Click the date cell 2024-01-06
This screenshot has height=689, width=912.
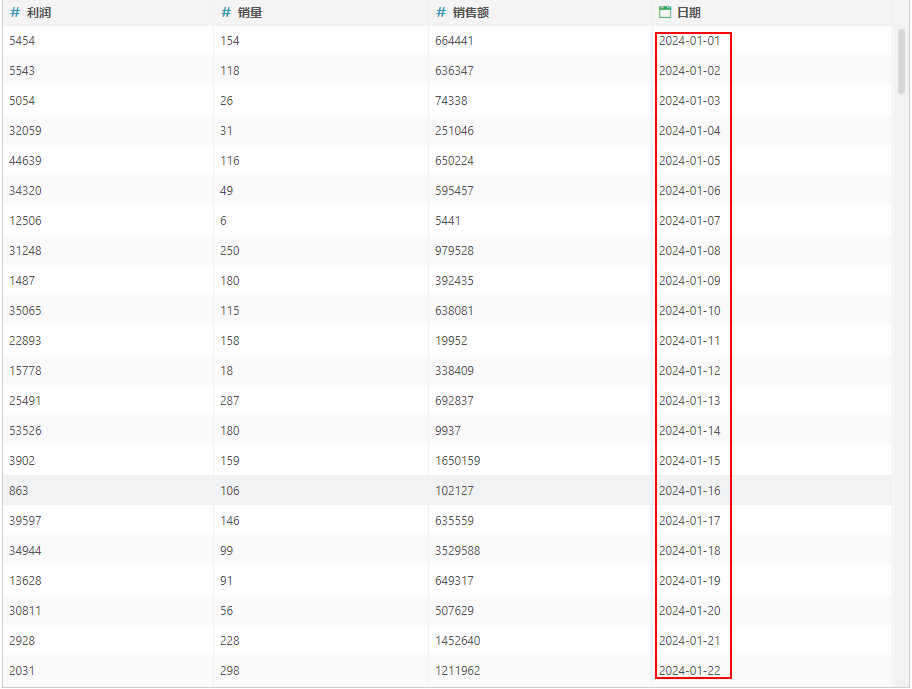click(690, 191)
